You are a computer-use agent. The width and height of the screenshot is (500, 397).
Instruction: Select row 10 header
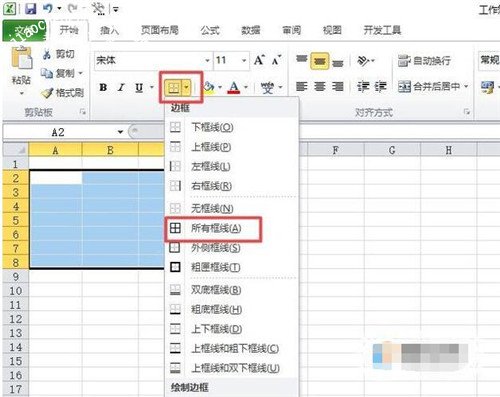tap(16, 291)
